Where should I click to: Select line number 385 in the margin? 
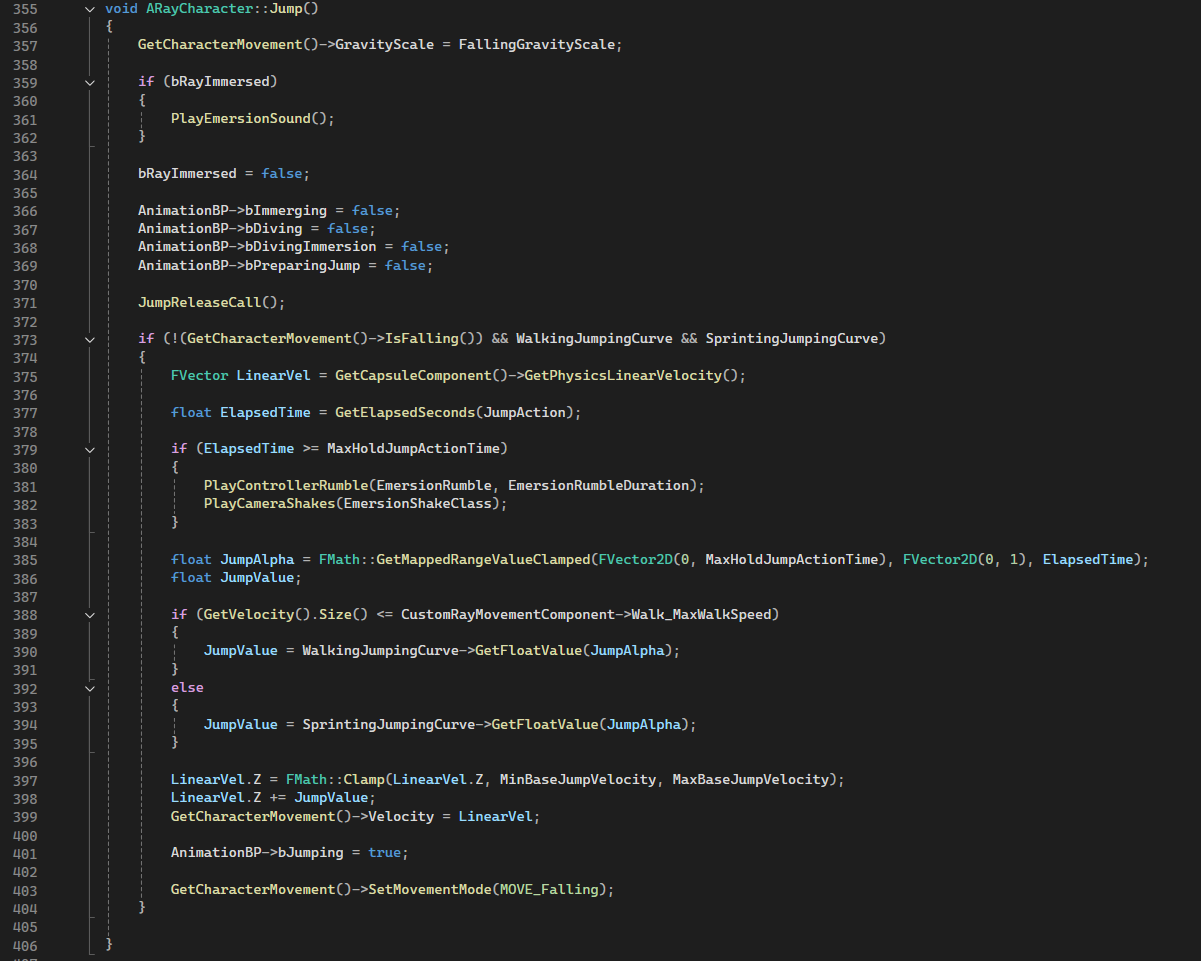(25, 560)
